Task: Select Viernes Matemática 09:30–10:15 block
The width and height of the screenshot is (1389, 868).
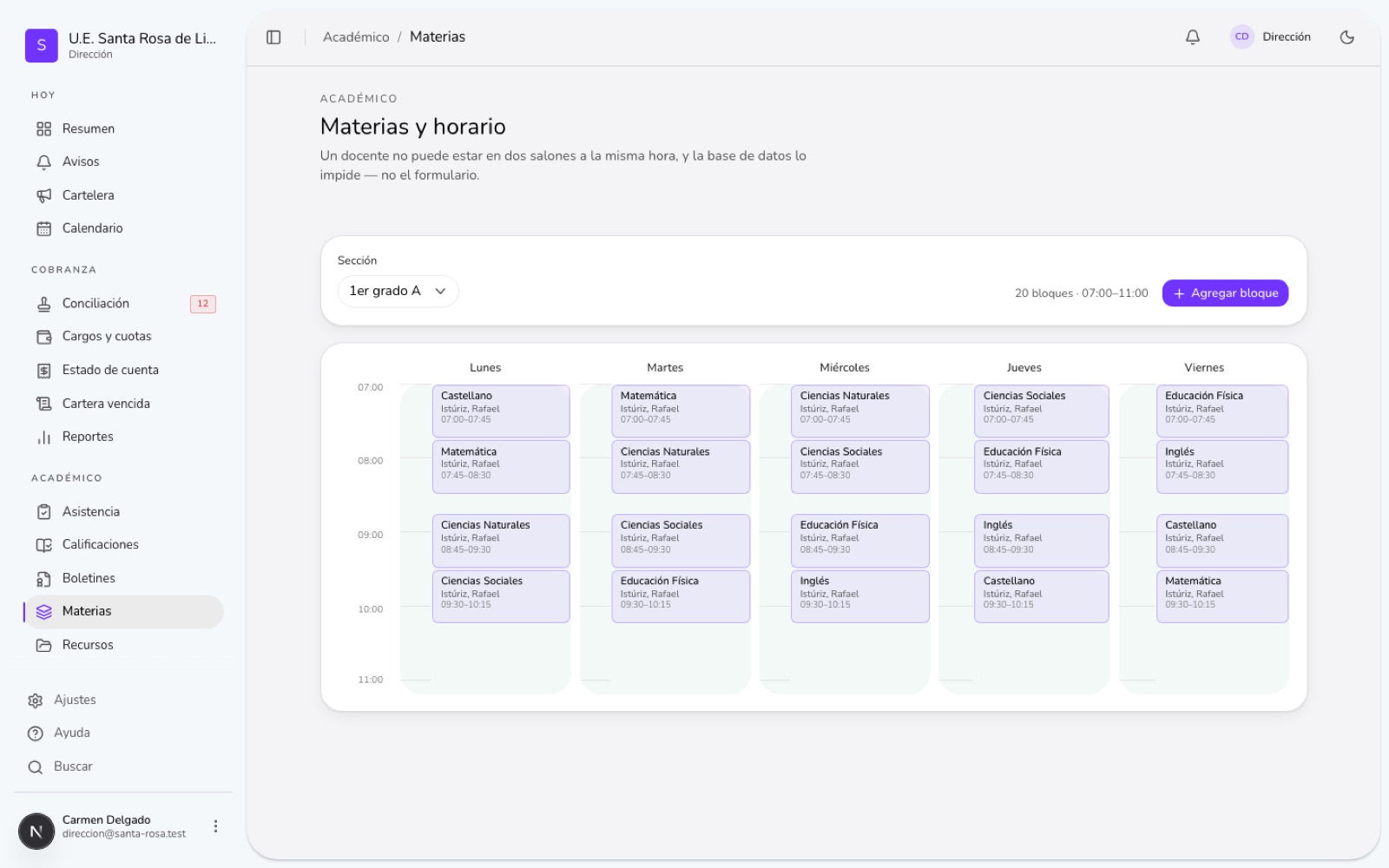Action: tap(1222, 596)
